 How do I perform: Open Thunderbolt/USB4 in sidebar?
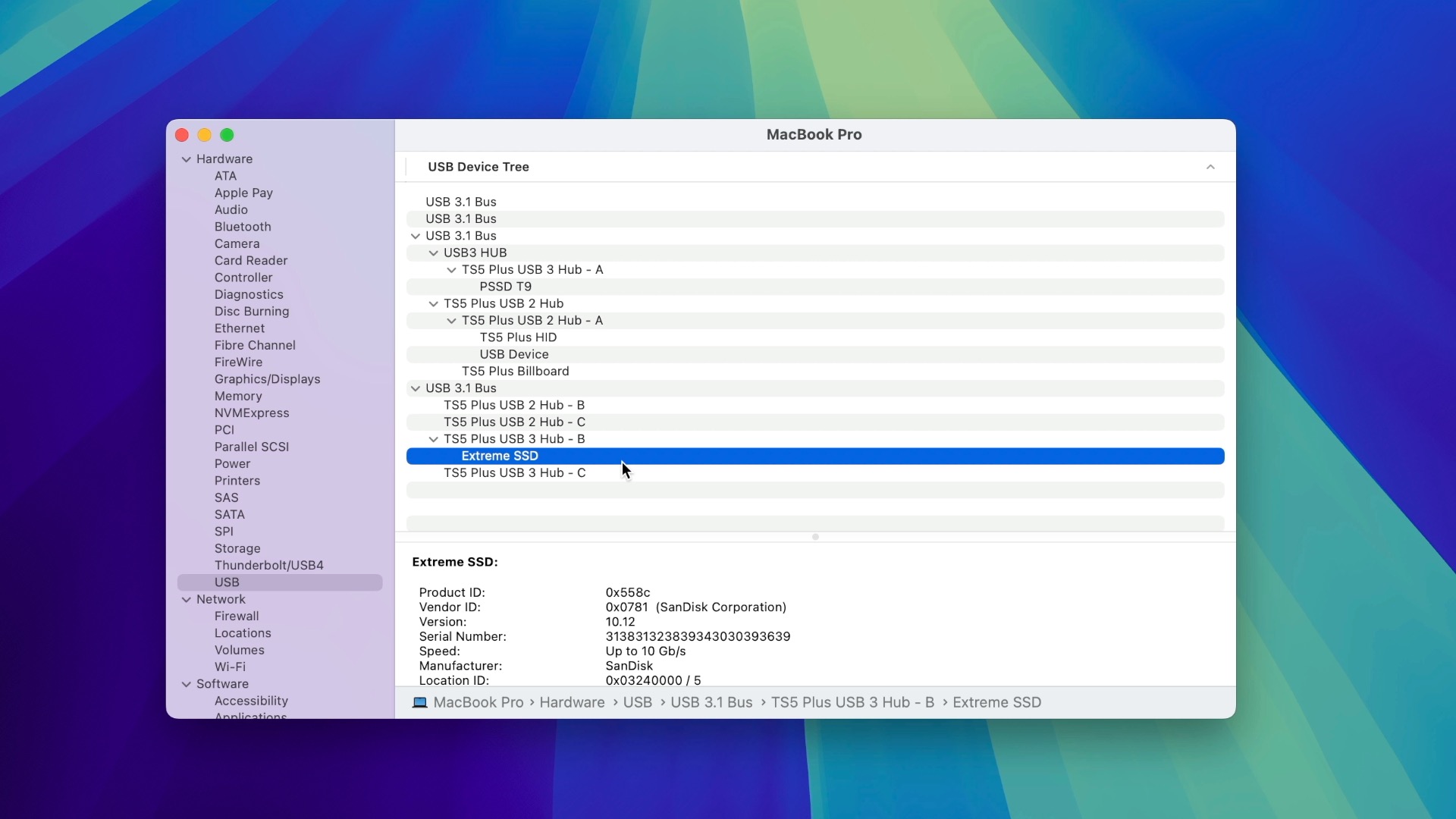point(268,566)
